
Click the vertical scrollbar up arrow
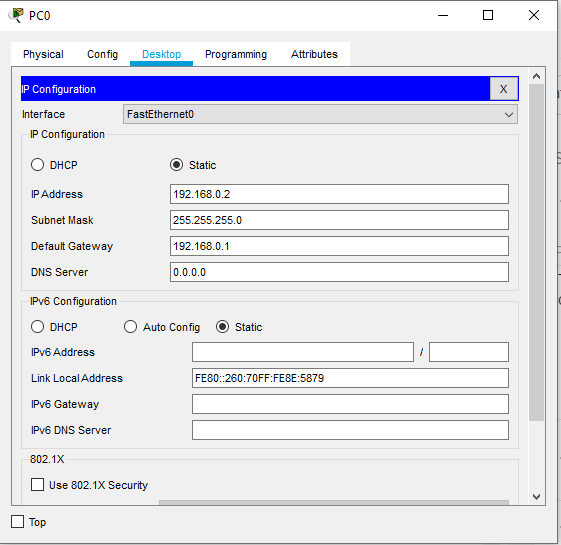pyautogui.click(x=536, y=76)
